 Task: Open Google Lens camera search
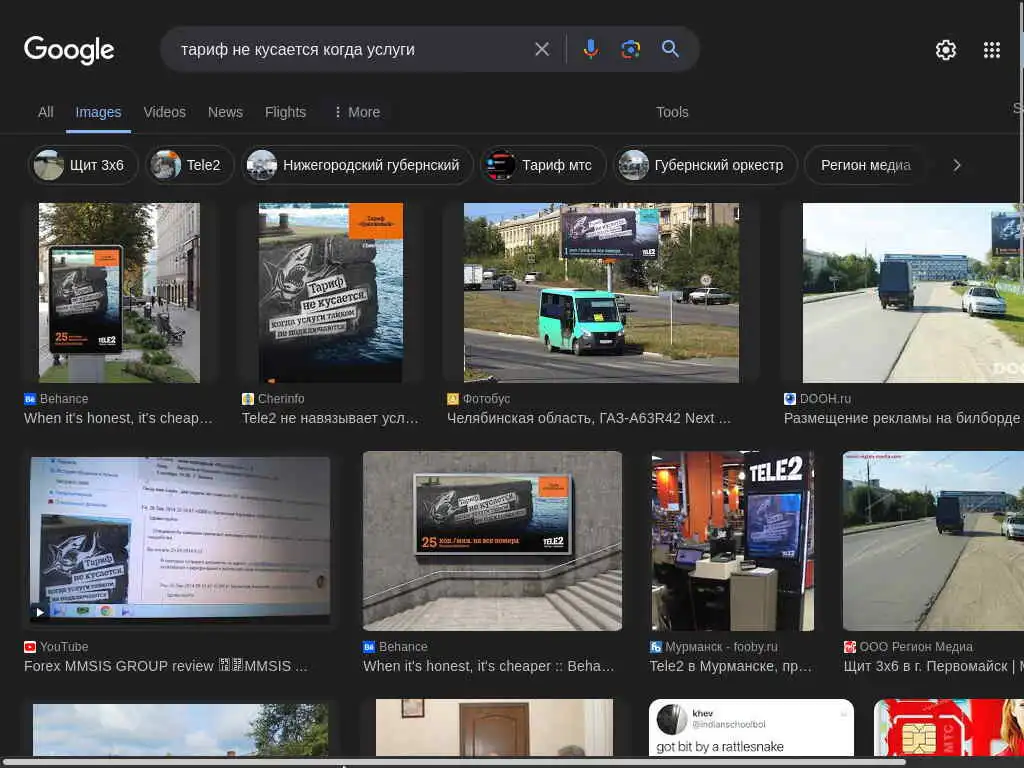click(630, 49)
